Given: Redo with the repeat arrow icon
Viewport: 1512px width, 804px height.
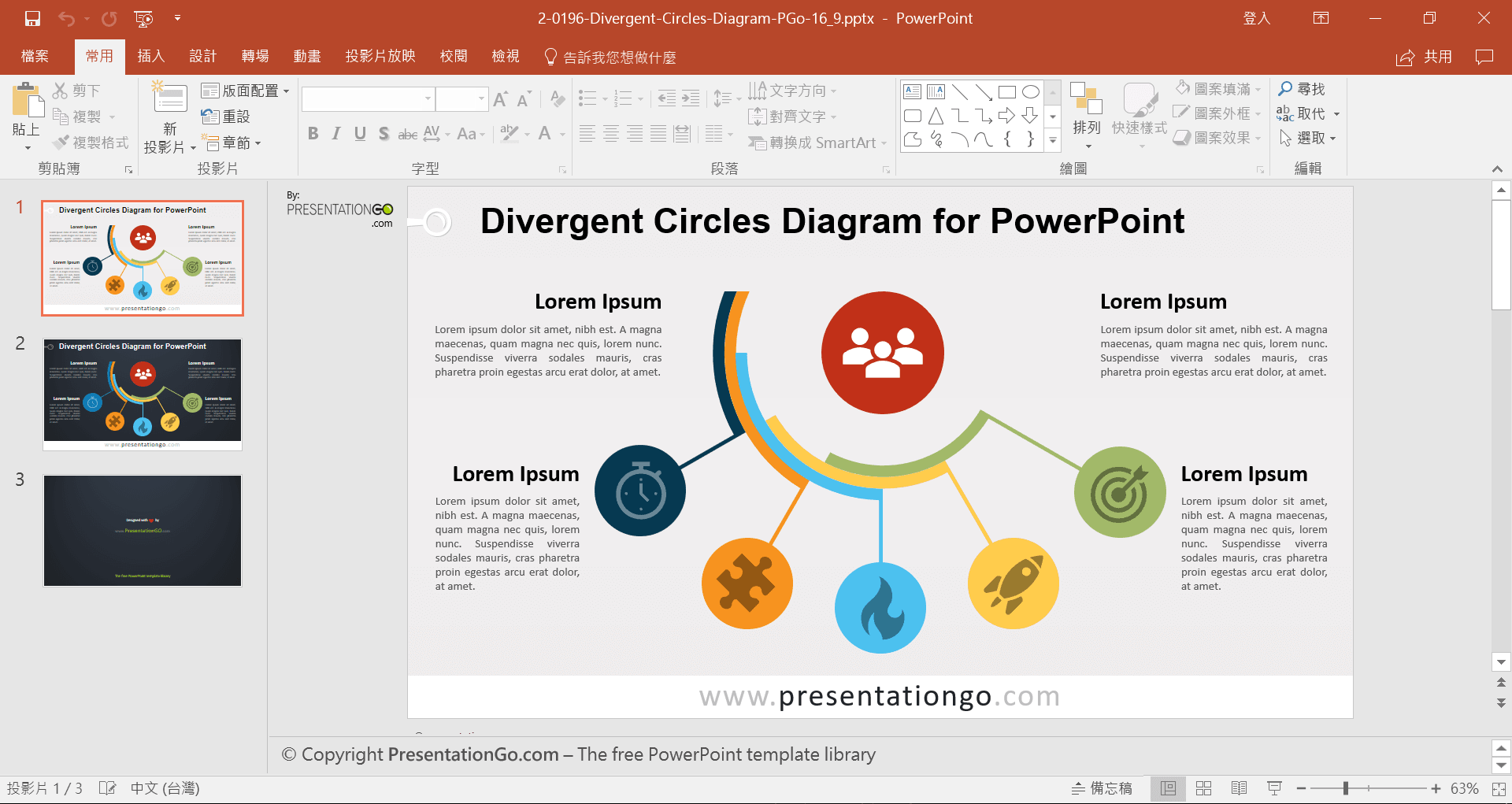Looking at the screenshot, I should click(x=109, y=18).
